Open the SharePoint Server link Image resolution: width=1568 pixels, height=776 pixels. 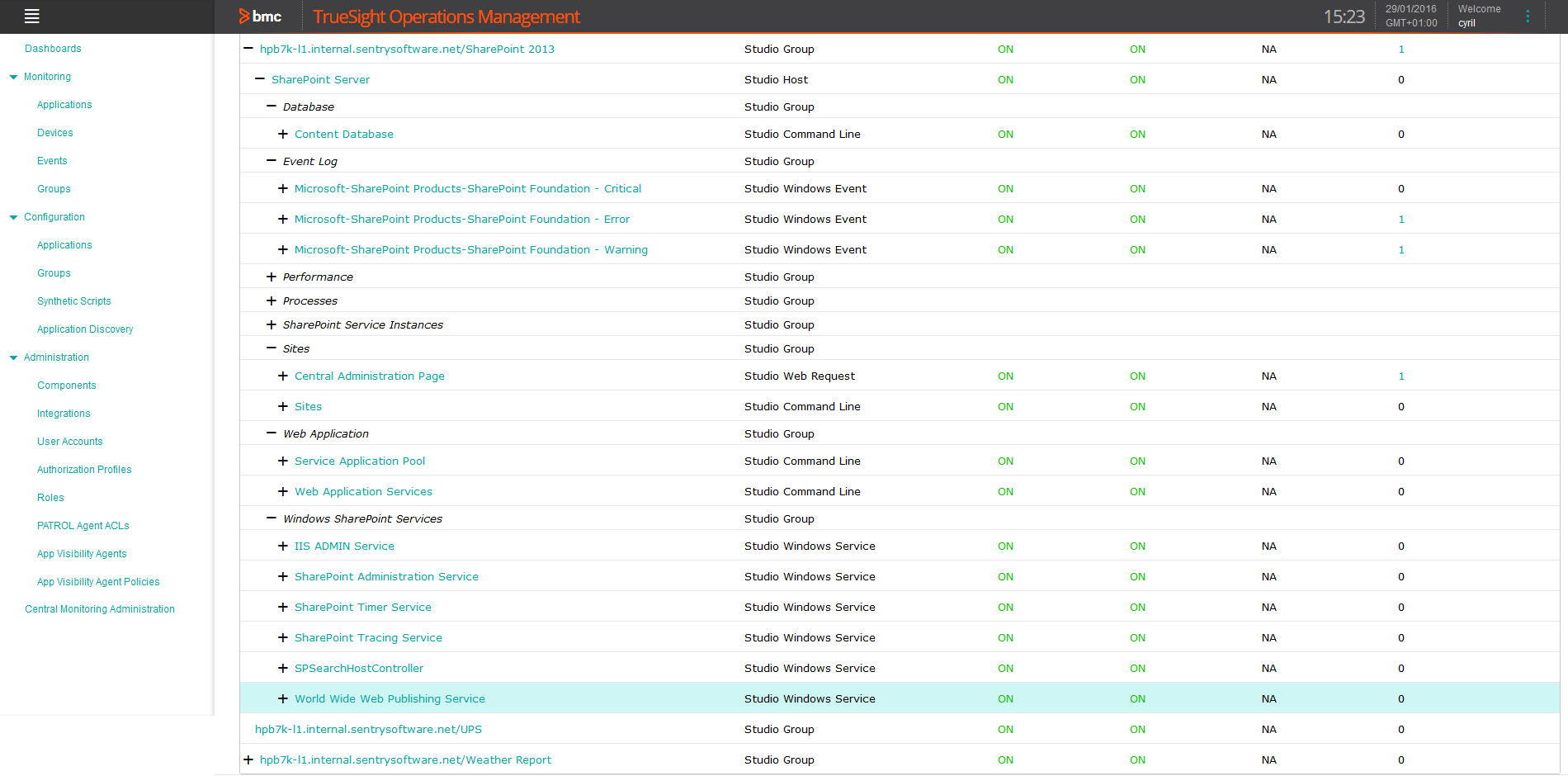pos(320,79)
